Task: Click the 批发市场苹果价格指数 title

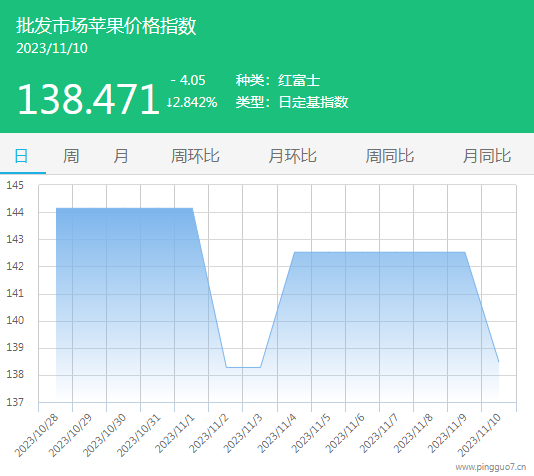Action: pos(106,26)
